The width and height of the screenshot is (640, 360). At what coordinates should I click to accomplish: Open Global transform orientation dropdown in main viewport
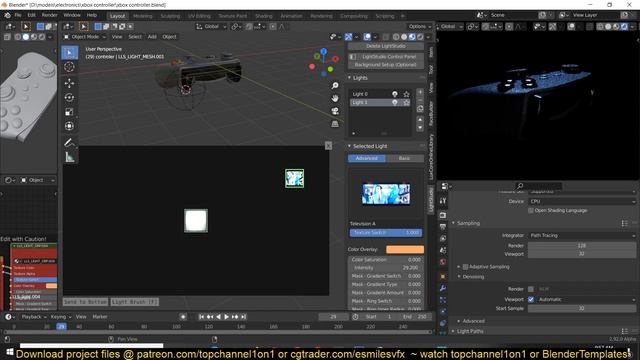(x=211, y=27)
